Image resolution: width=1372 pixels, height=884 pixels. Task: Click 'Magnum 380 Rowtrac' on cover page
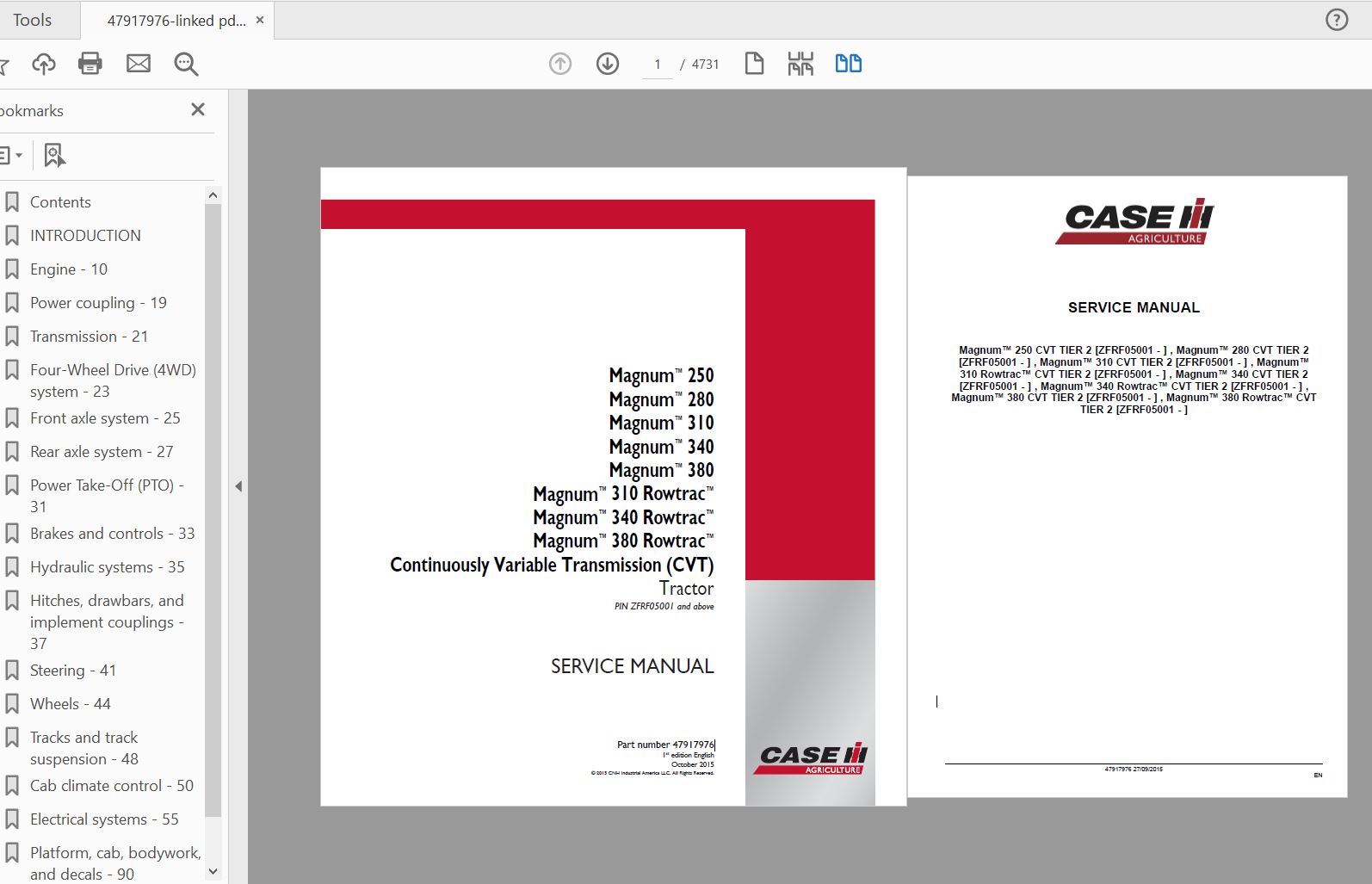pyautogui.click(x=623, y=541)
